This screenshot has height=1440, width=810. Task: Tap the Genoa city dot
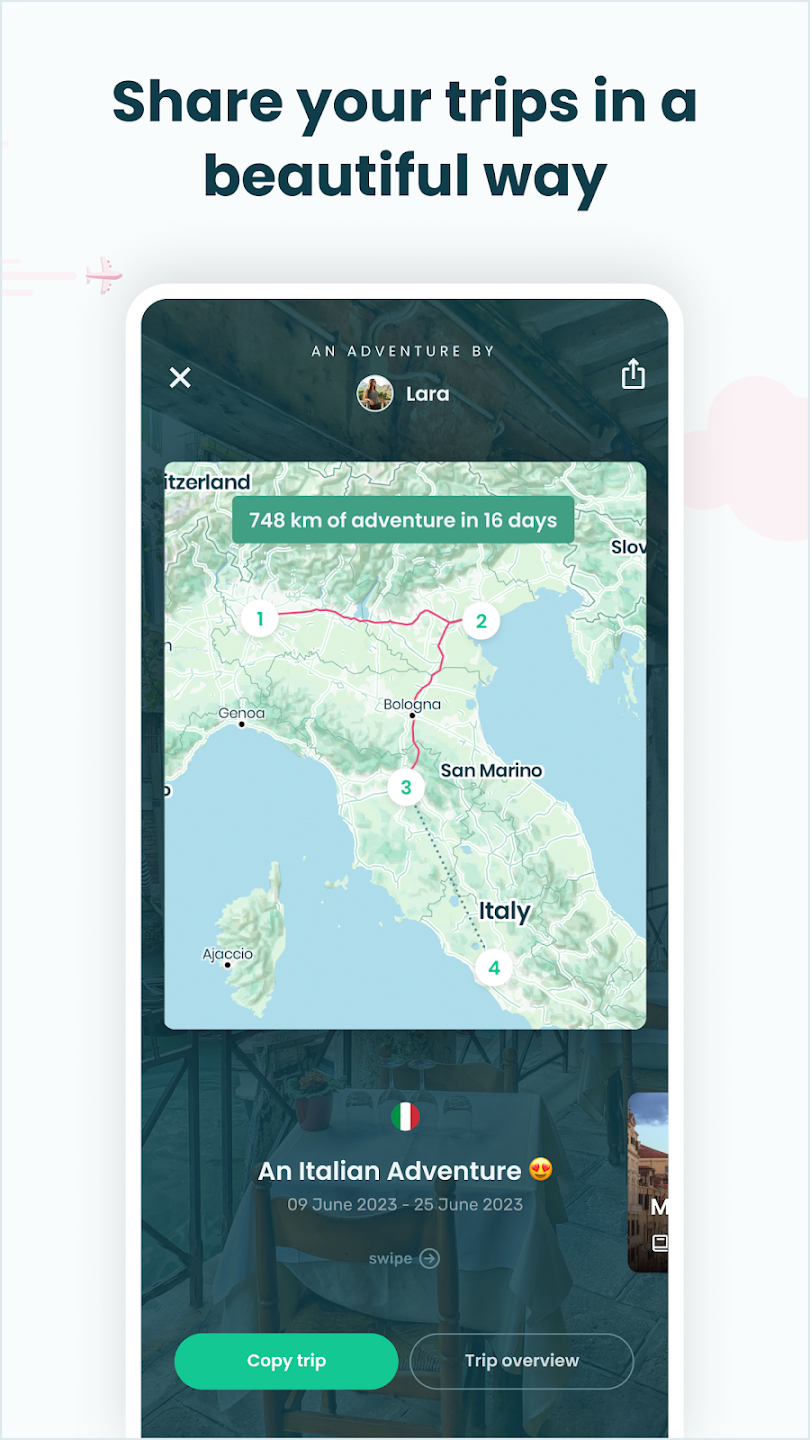click(241, 724)
